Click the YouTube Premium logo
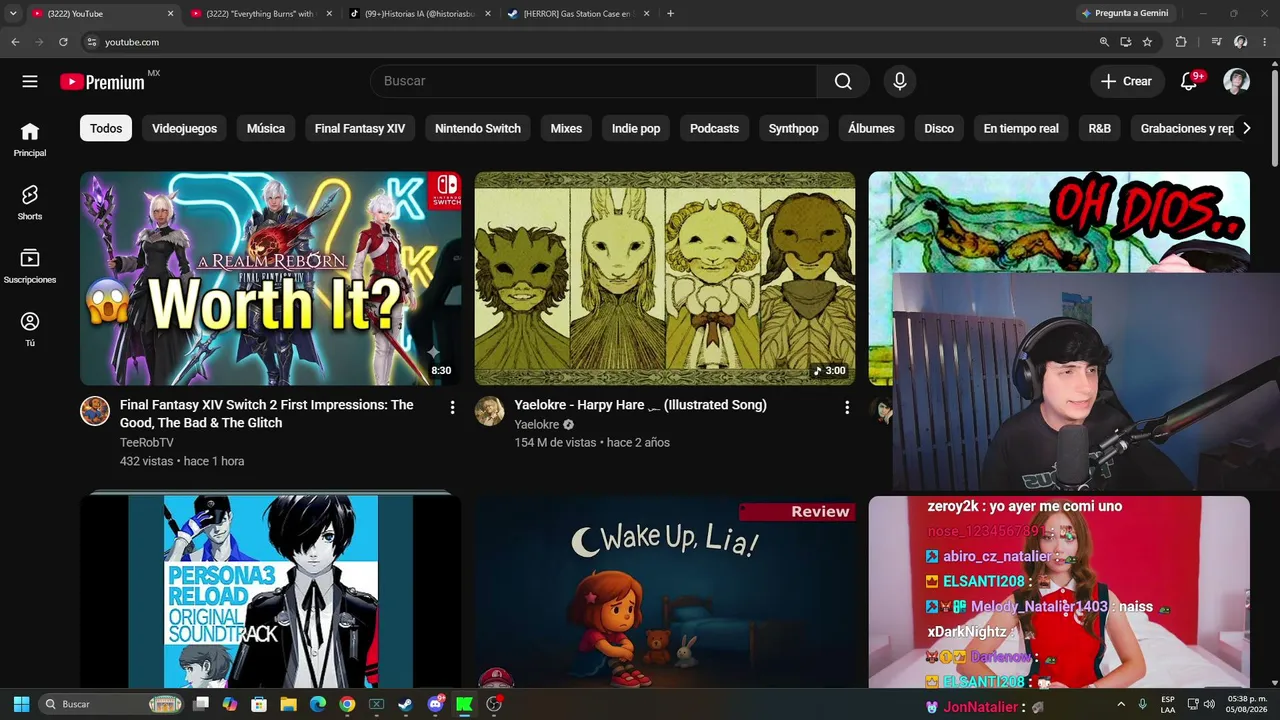Image resolution: width=1280 pixels, height=720 pixels. (x=103, y=82)
